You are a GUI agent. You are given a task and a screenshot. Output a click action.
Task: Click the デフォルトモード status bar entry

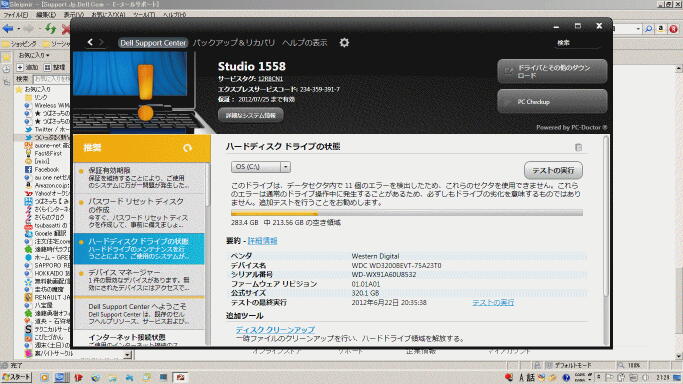click(x=573, y=365)
